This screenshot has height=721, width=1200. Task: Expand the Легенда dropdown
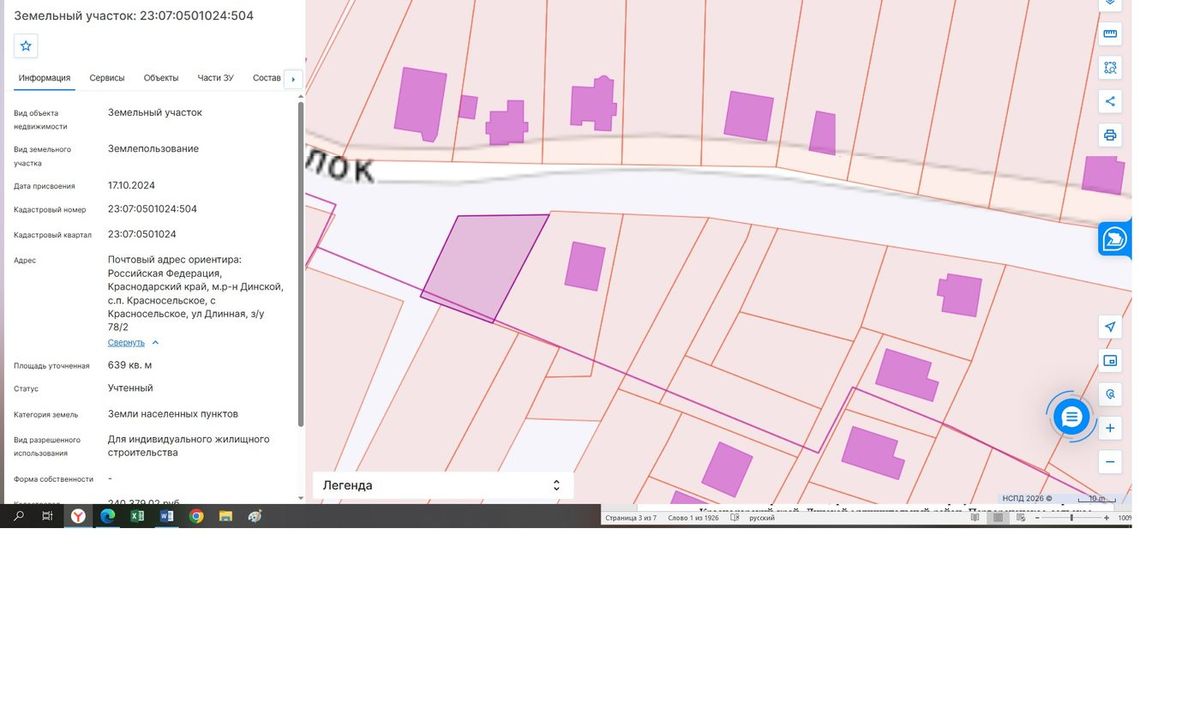443,485
